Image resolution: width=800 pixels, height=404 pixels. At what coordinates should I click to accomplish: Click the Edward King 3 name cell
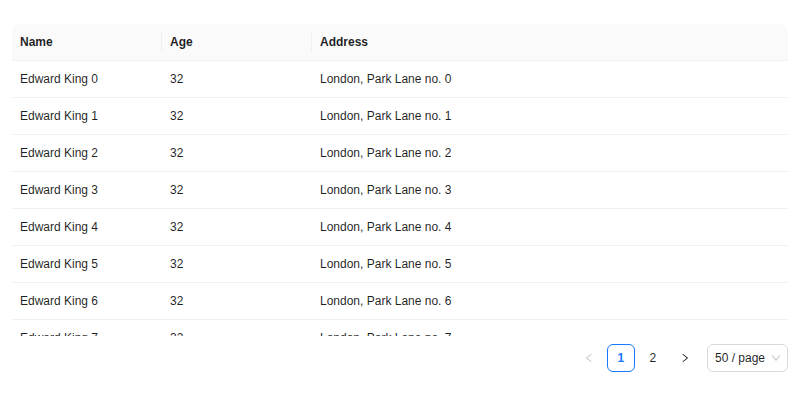coord(59,190)
